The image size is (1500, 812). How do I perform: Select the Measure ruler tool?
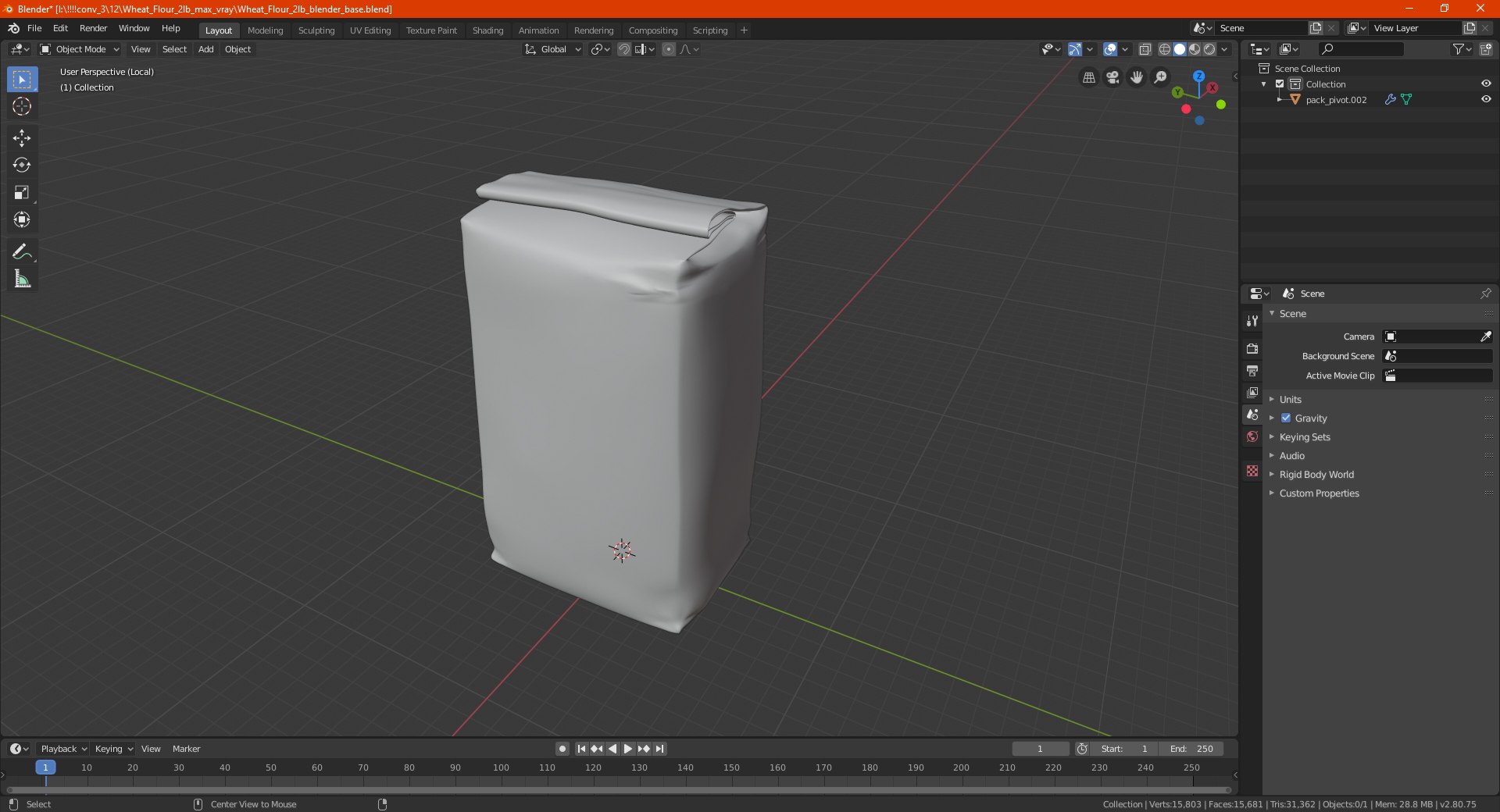coord(22,279)
